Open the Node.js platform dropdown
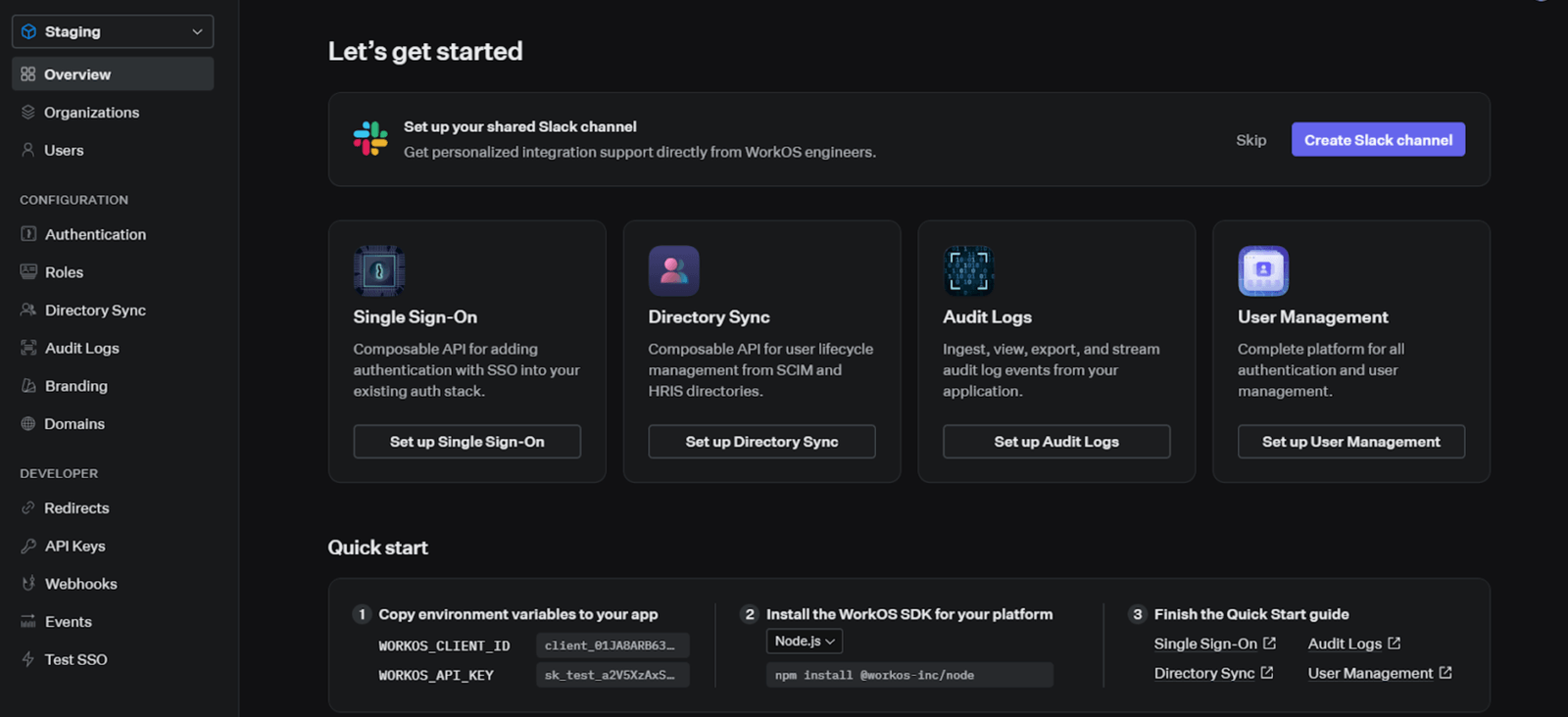1568x717 pixels. (805, 642)
